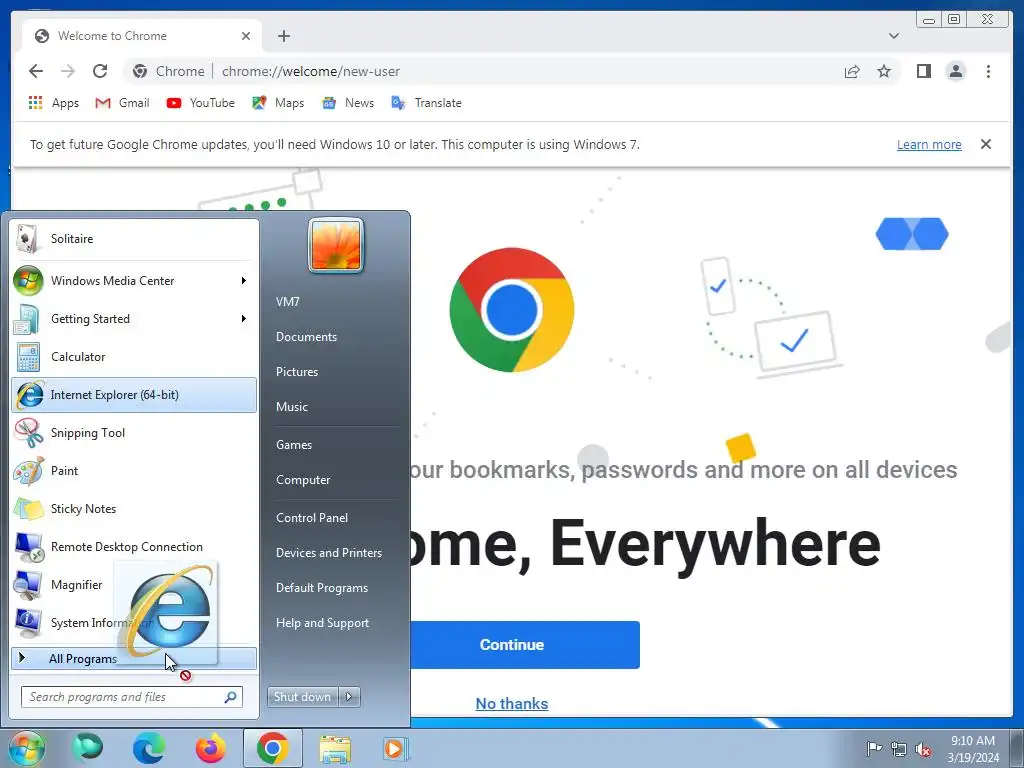The image size is (1024, 768).
Task: Launch Sticky Notes
Action: coord(133,508)
